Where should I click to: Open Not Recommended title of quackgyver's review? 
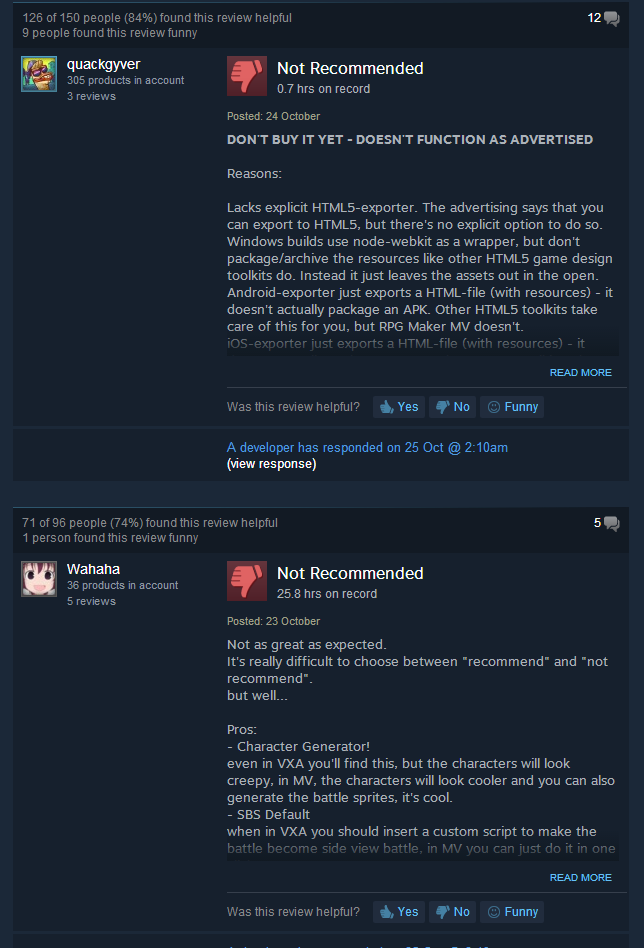click(x=350, y=68)
